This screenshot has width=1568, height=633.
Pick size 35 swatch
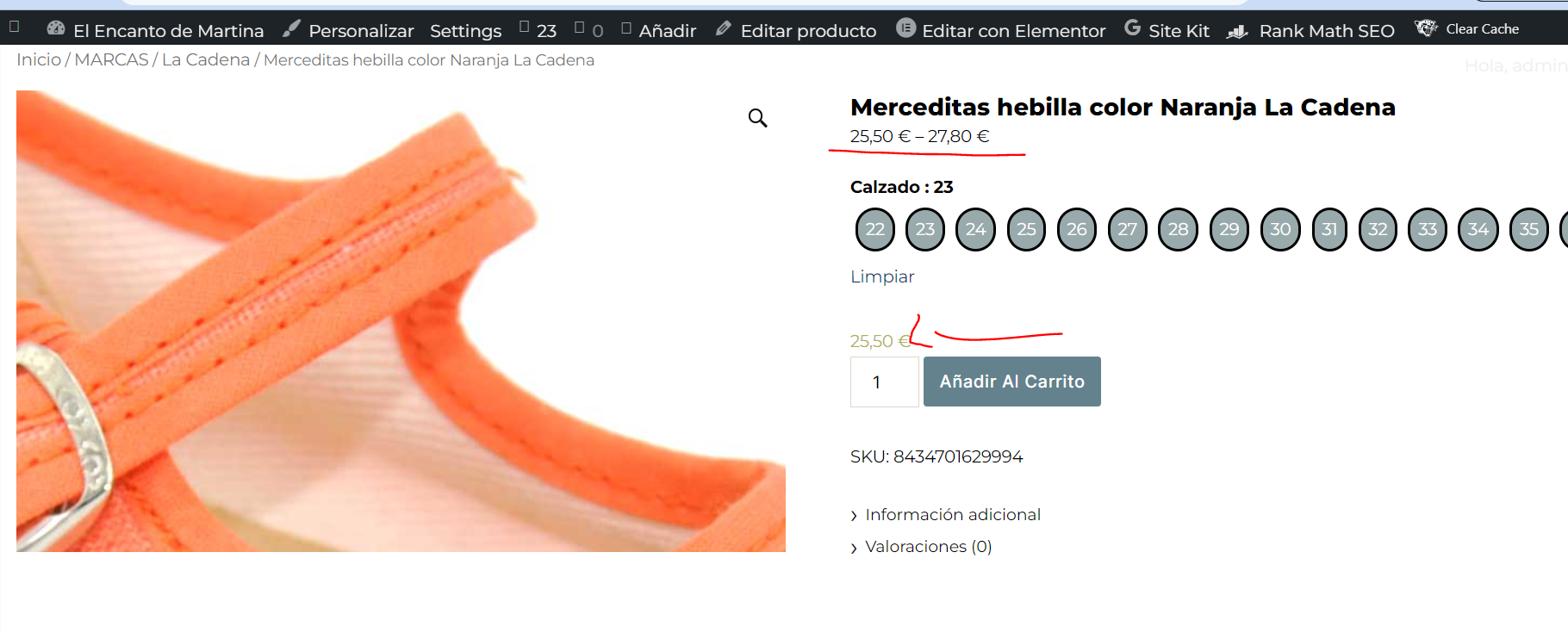(x=1529, y=229)
